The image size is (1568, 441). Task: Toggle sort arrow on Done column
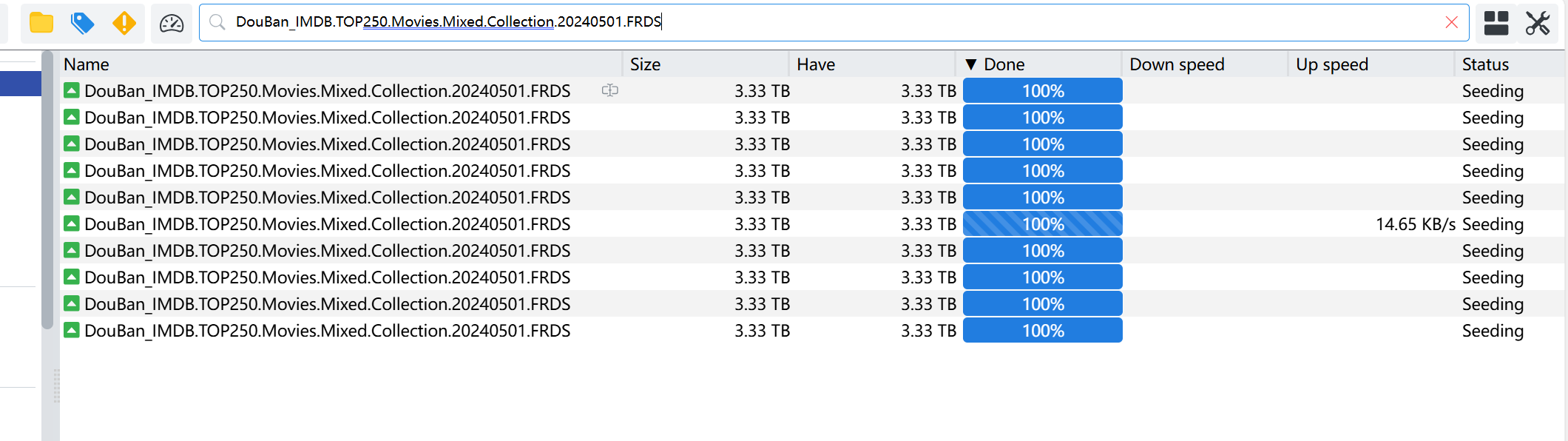pyautogui.click(x=971, y=64)
